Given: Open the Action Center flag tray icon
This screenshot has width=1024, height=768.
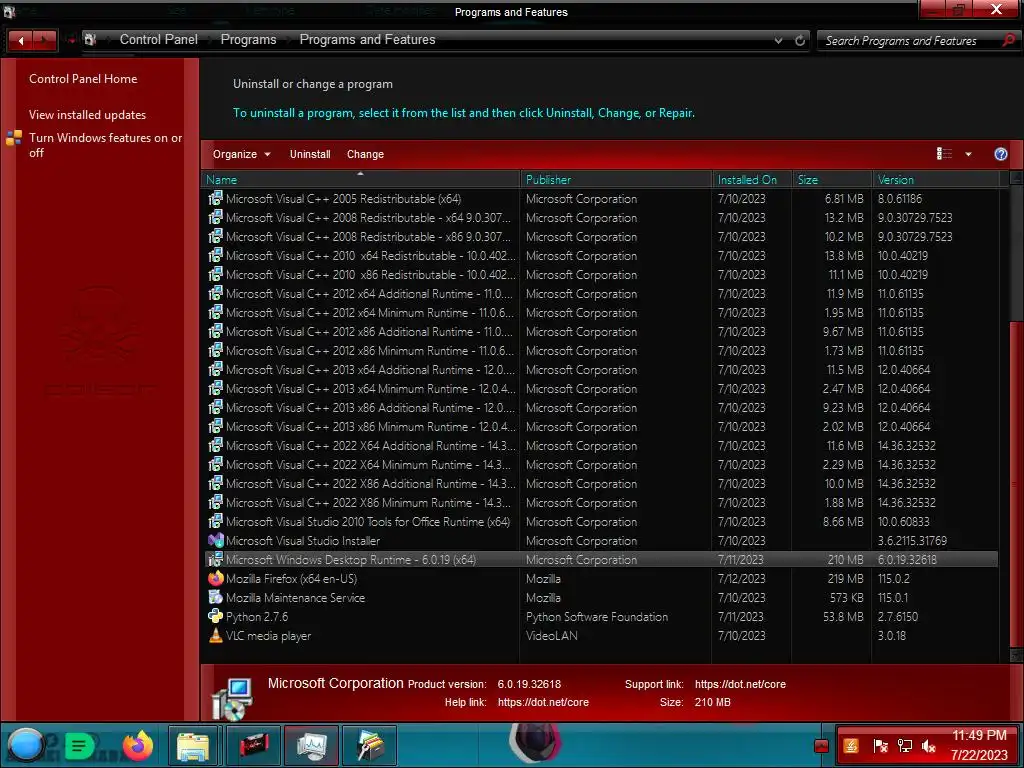Looking at the screenshot, I should click(x=880, y=746).
